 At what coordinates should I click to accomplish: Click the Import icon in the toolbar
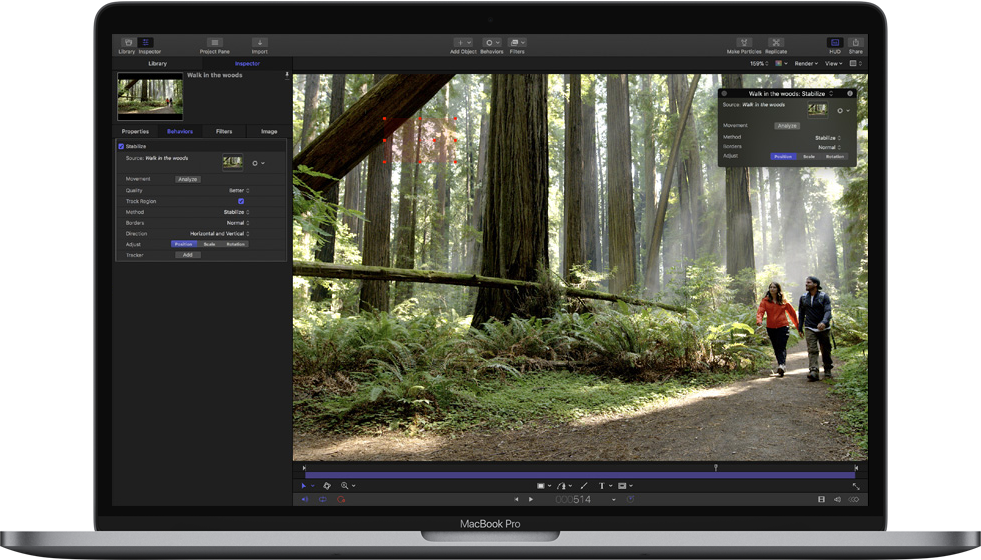(x=259, y=43)
